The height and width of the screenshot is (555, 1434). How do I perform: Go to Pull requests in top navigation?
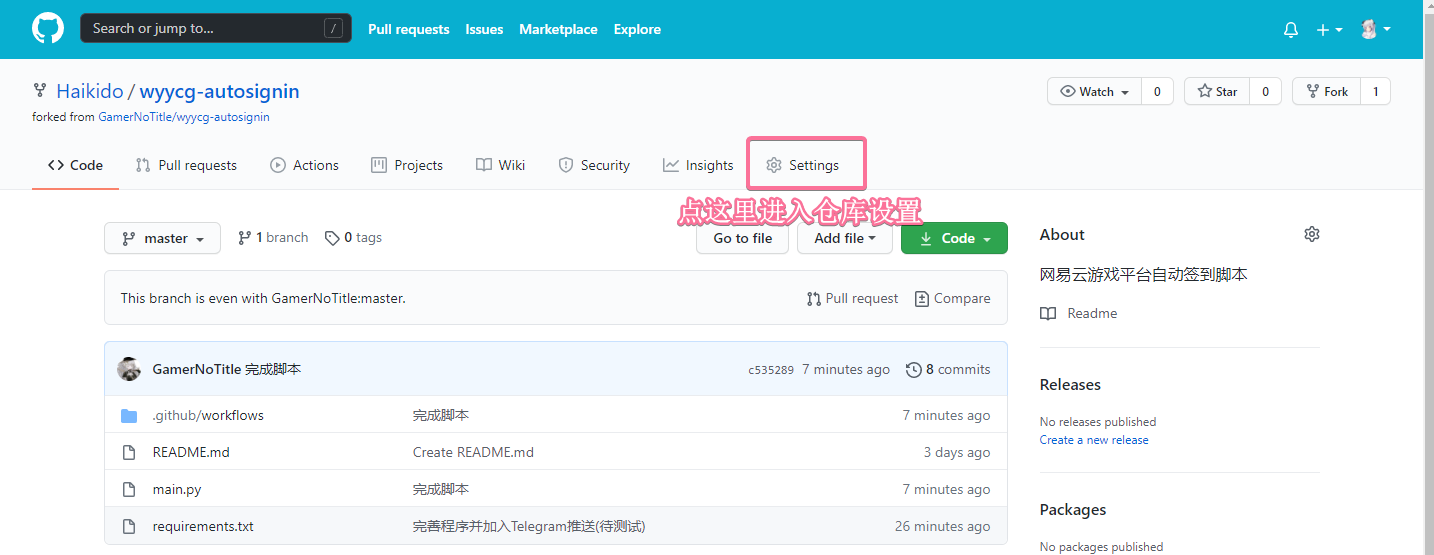pos(409,29)
